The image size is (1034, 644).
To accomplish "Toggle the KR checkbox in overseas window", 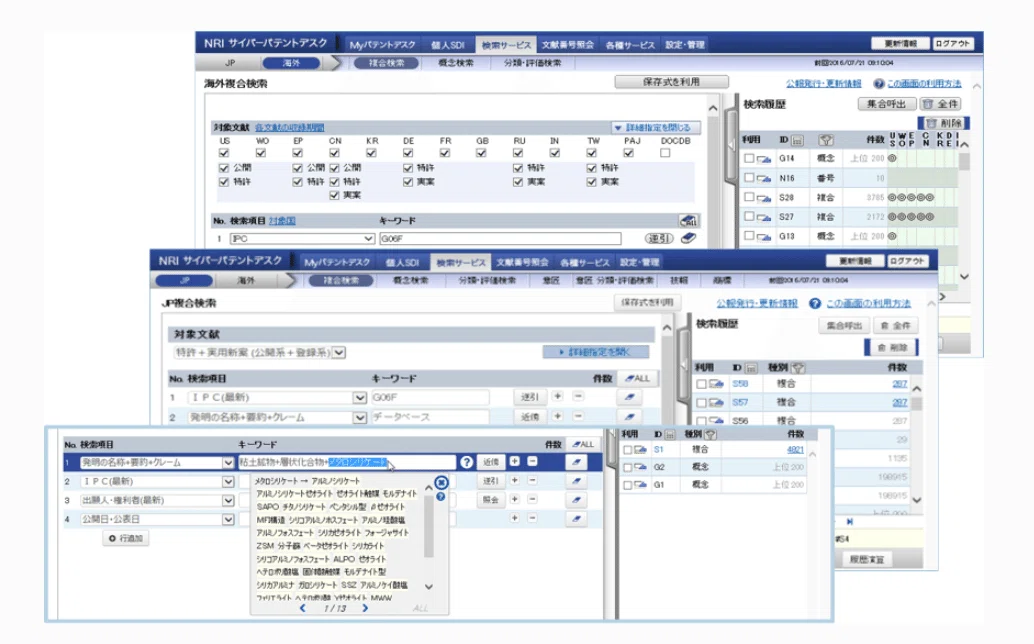I will pos(371,153).
